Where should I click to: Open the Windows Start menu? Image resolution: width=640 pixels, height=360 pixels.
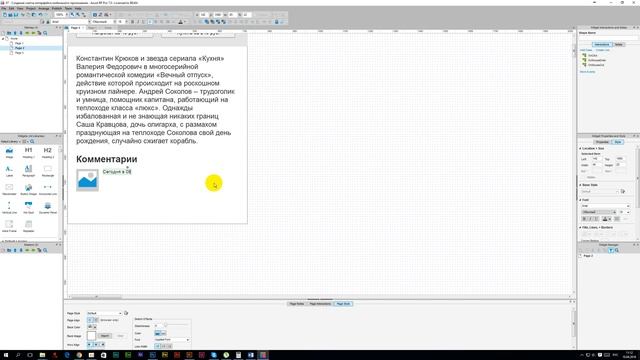point(6,355)
